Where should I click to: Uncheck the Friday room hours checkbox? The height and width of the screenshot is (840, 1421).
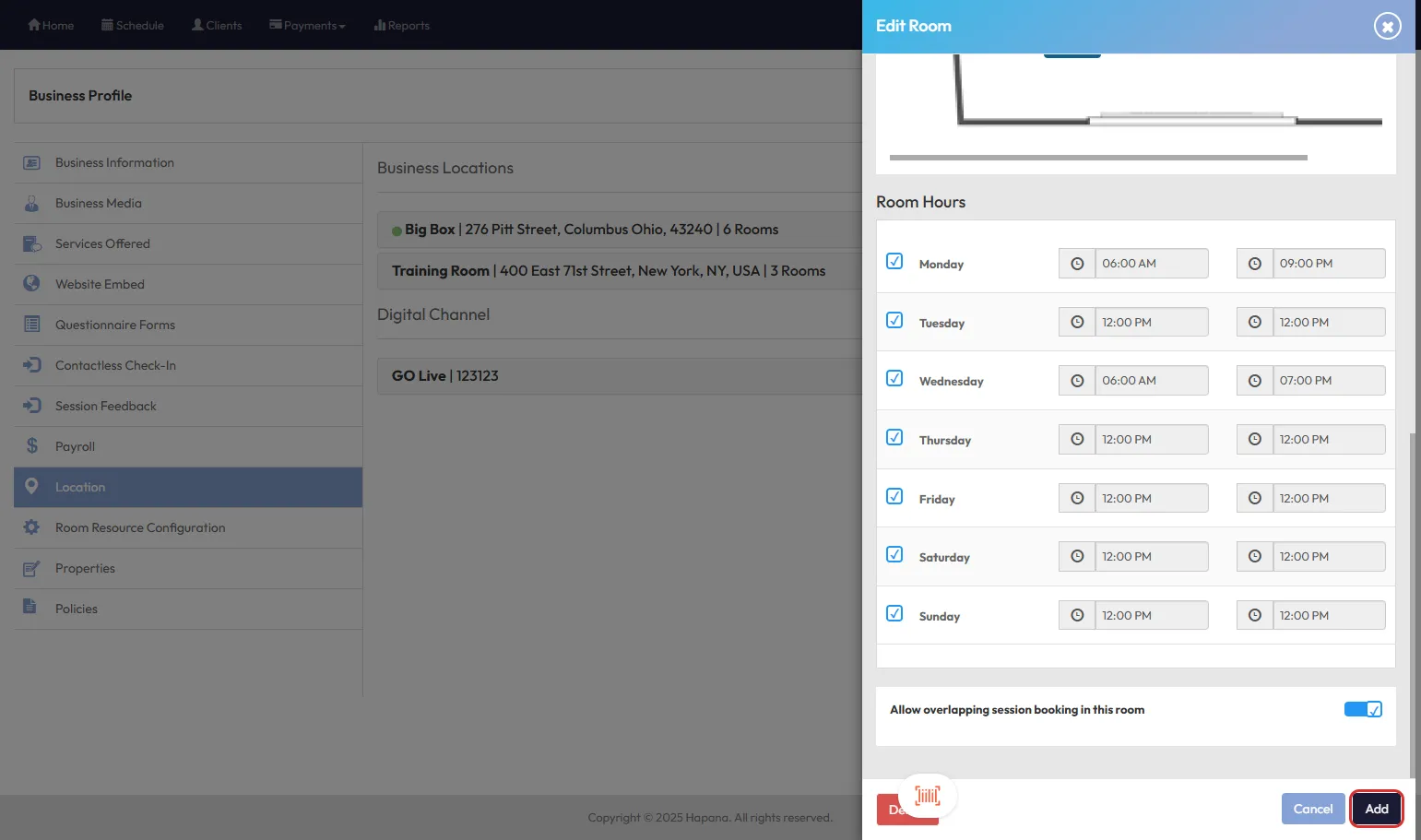tap(894, 496)
